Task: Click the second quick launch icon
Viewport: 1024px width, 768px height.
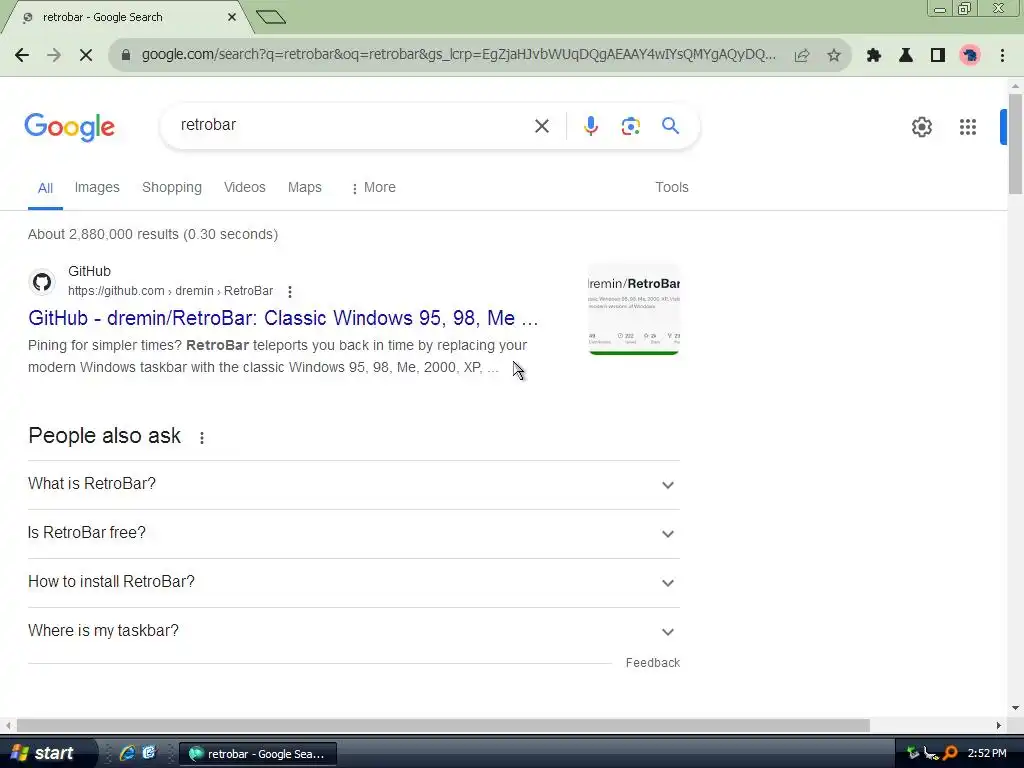Action: coord(149,753)
